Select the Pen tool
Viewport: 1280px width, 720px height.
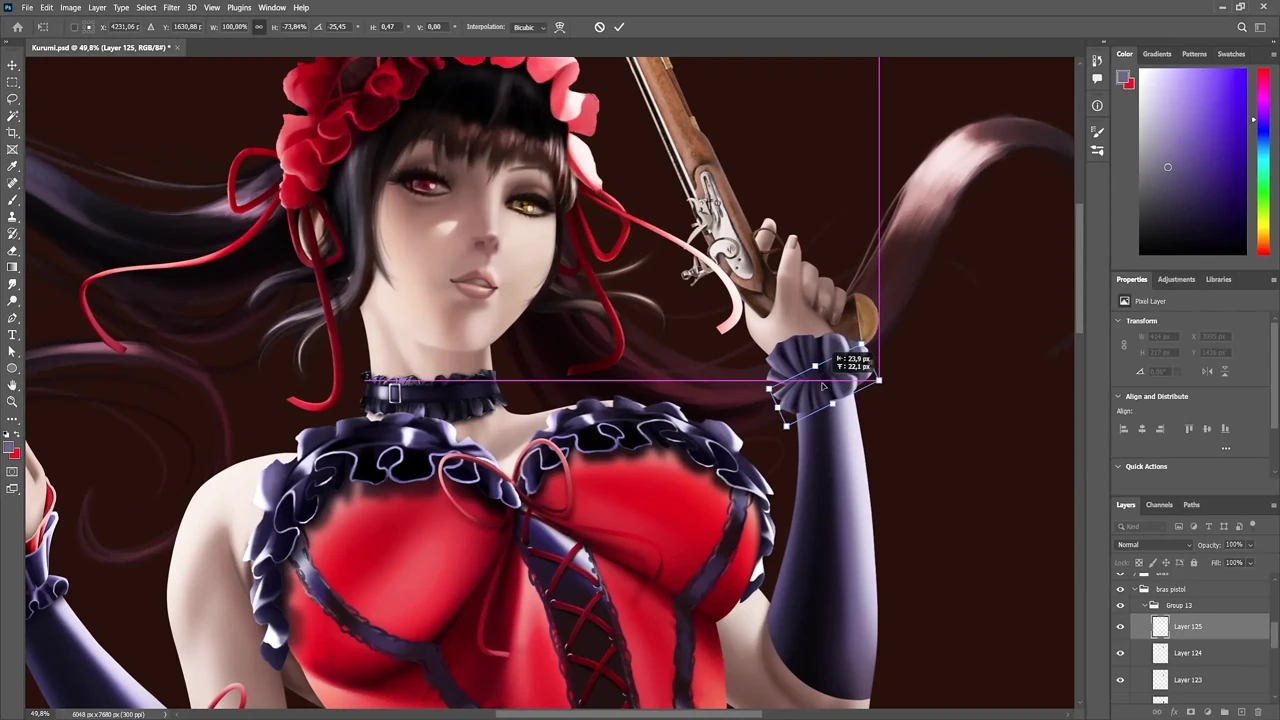tap(12, 318)
